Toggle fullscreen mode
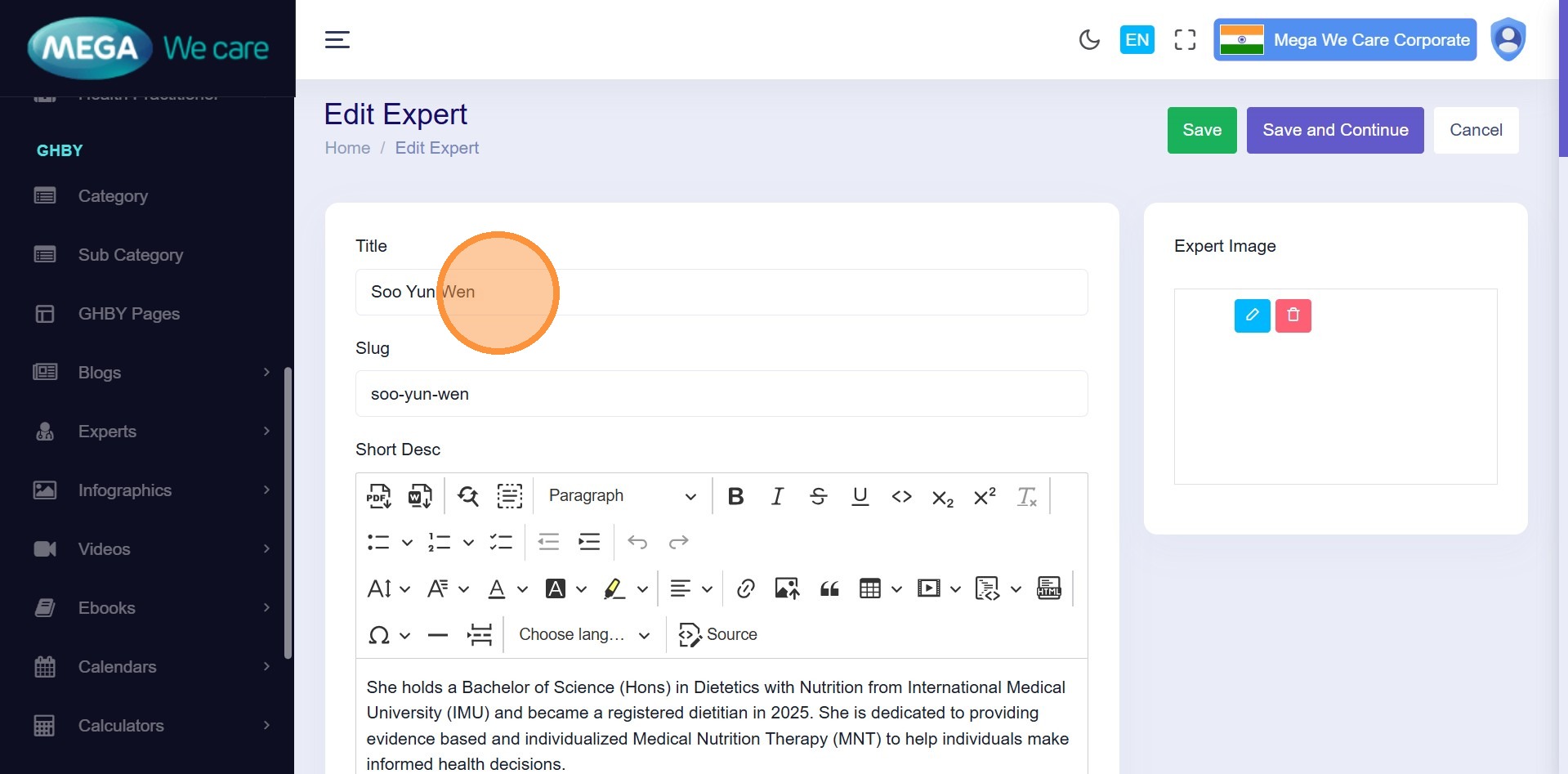Image resolution: width=1568 pixels, height=774 pixels. click(1185, 40)
